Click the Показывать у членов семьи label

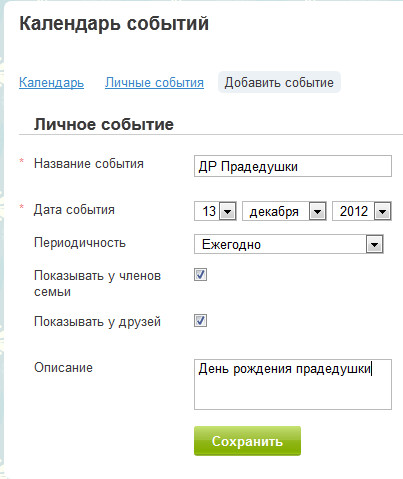pos(97,284)
